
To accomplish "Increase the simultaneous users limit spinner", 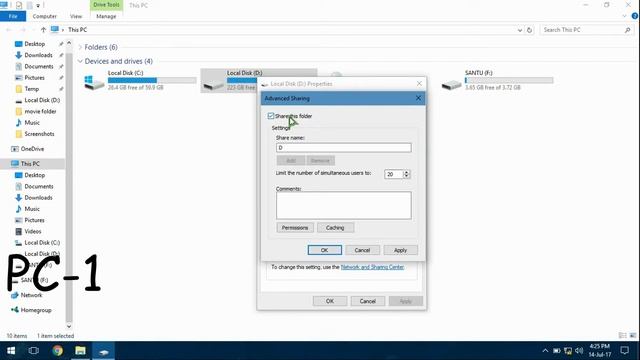I will tap(406, 172).
